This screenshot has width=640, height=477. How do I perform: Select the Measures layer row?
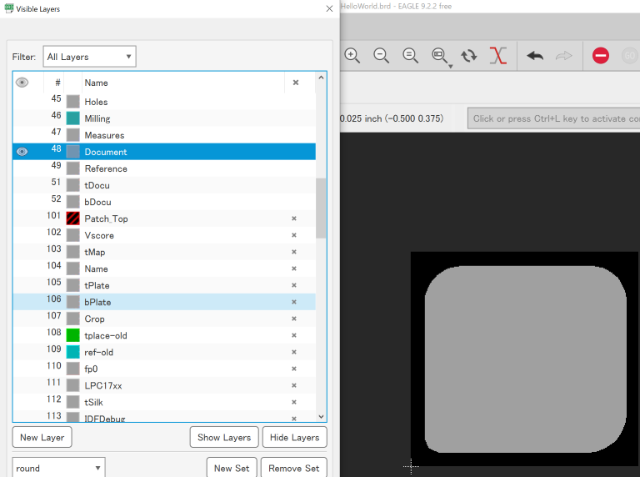(x=164, y=135)
